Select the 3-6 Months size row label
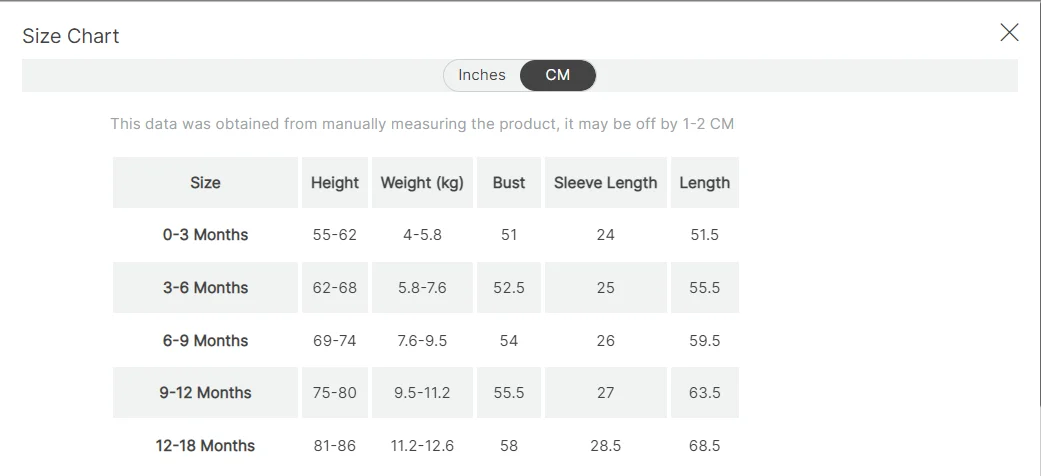Image resolution: width=1041 pixels, height=476 pixels. point(205,288)
